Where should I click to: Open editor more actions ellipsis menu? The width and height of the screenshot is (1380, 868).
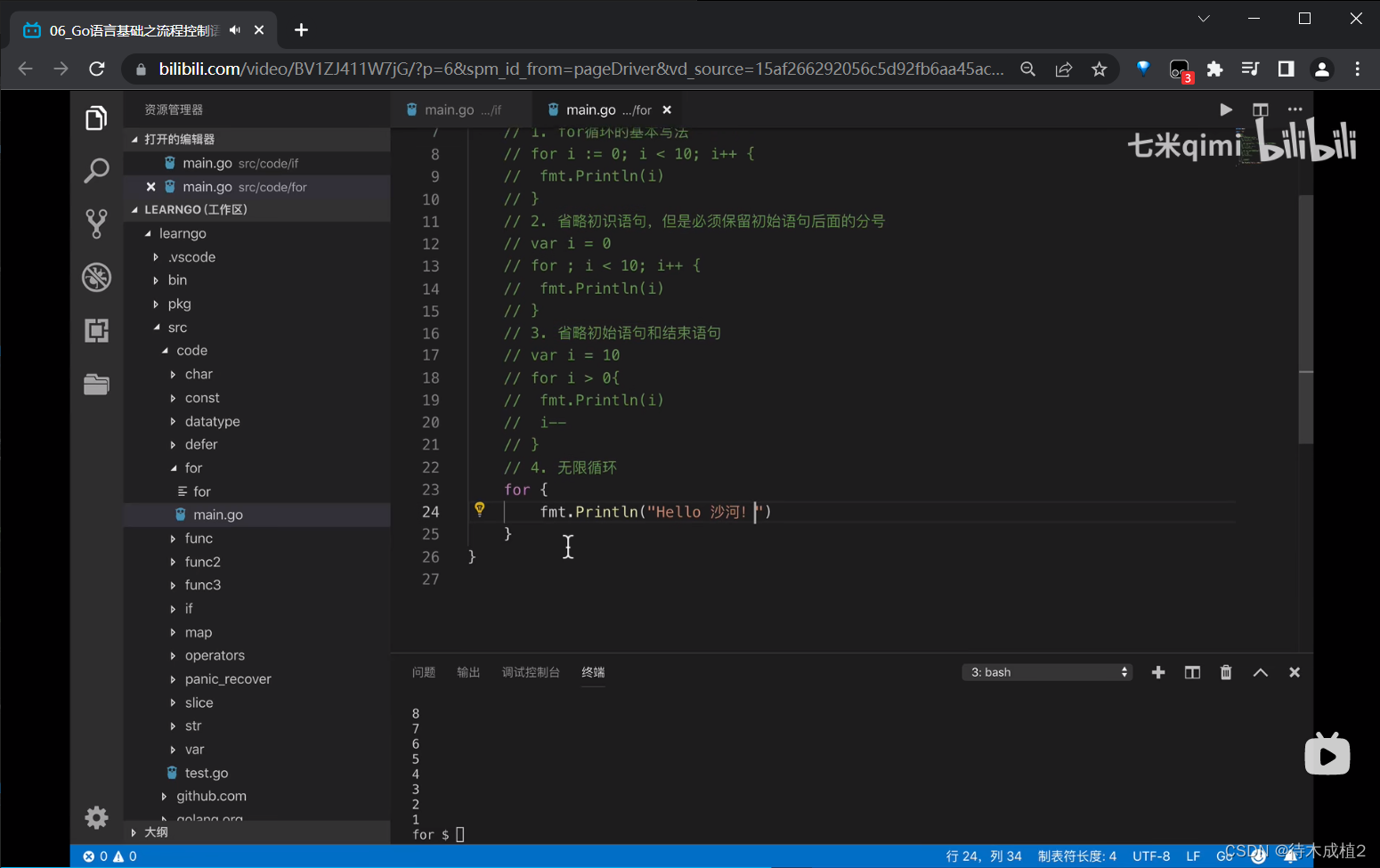click(x=1295, y=110)
